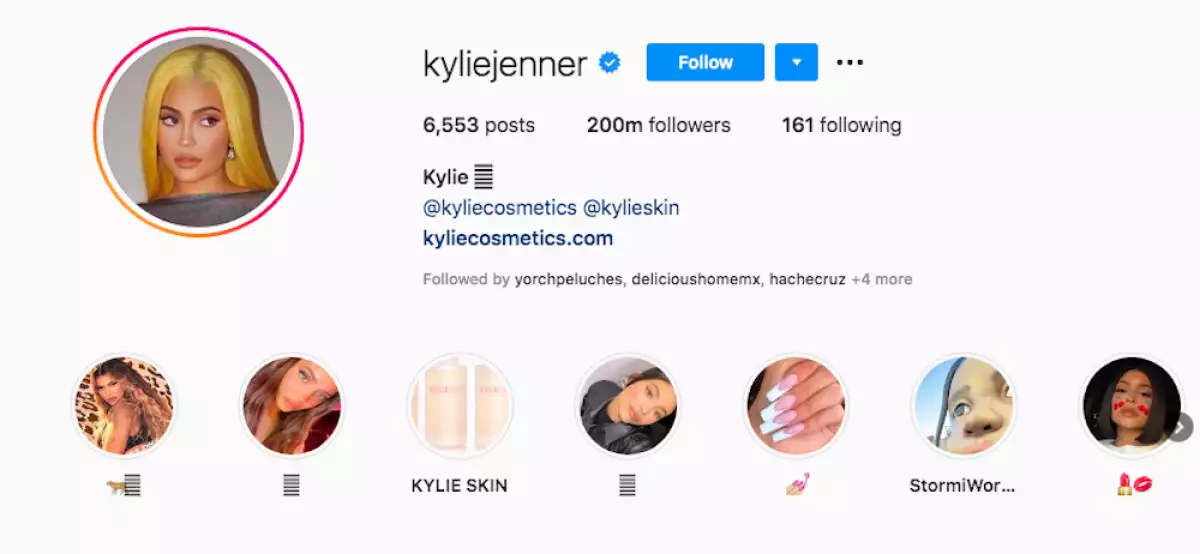Click the blue Follow button
This screenshot has width=1200, height=554.
(x=705, y=62)
